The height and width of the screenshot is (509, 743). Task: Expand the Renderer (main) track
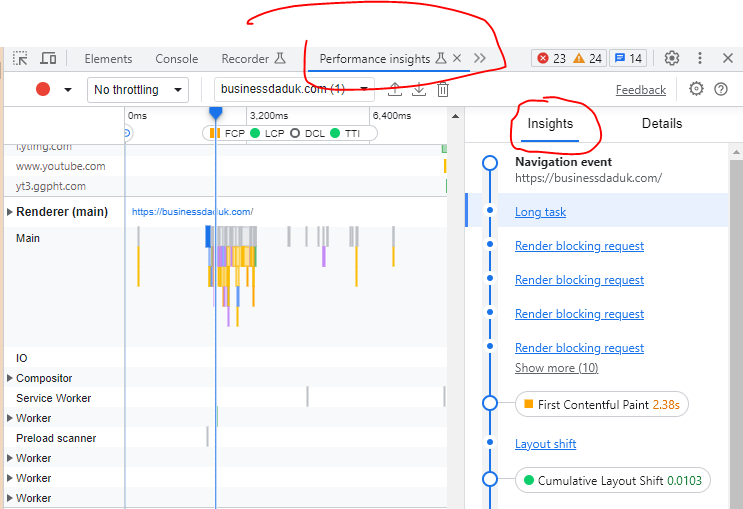(10, 212)
